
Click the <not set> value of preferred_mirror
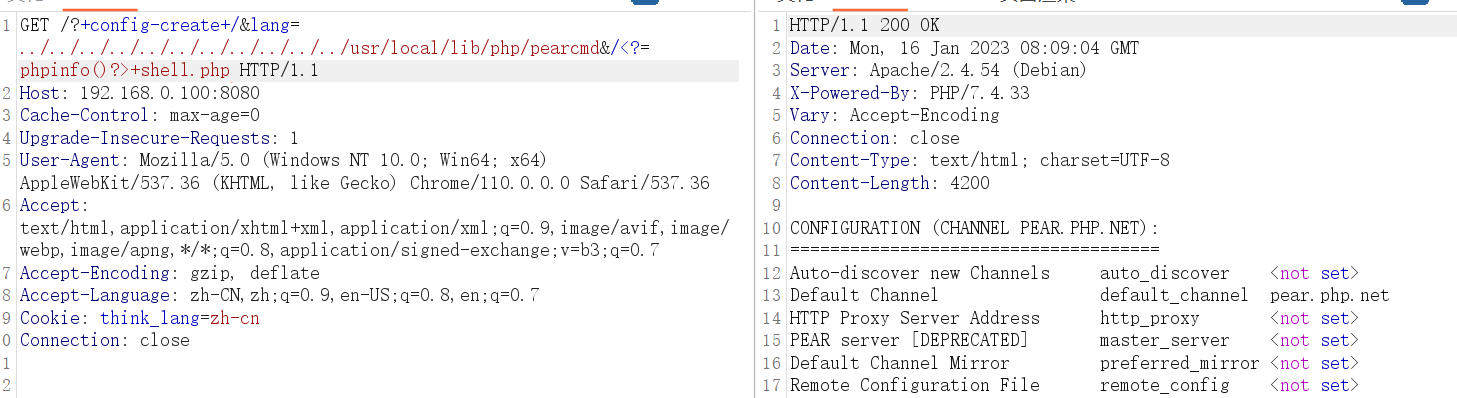point(1315,363)
